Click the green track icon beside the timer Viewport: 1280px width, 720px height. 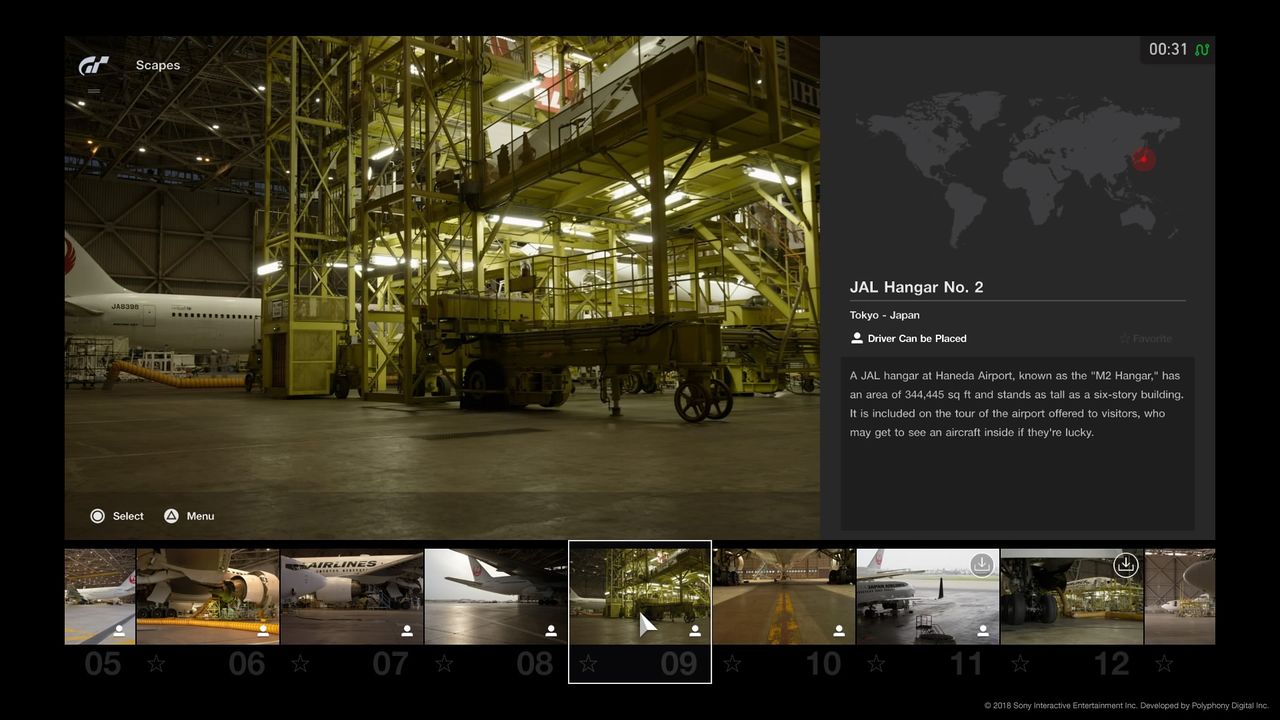tap(1201, 50)
